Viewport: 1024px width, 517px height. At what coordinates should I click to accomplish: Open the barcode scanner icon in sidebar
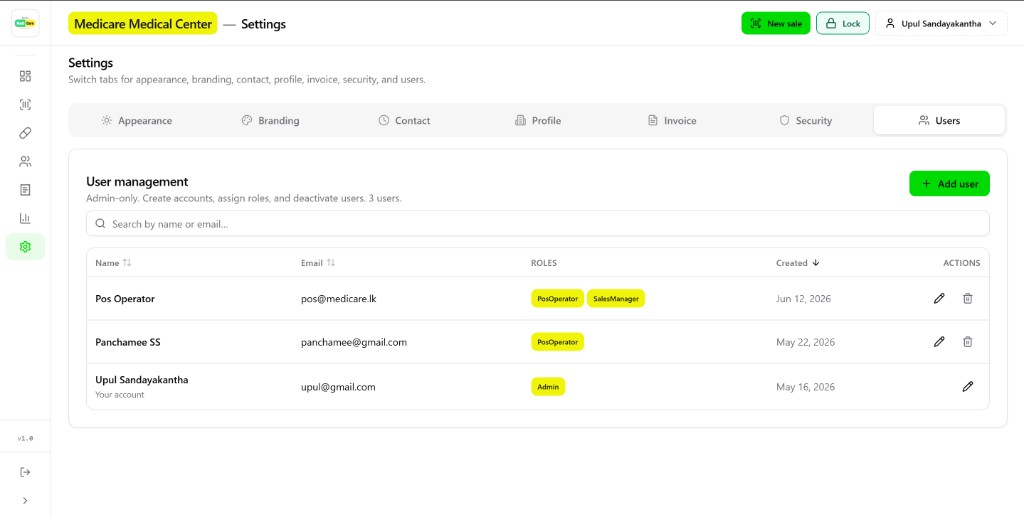tap(25, 104)
